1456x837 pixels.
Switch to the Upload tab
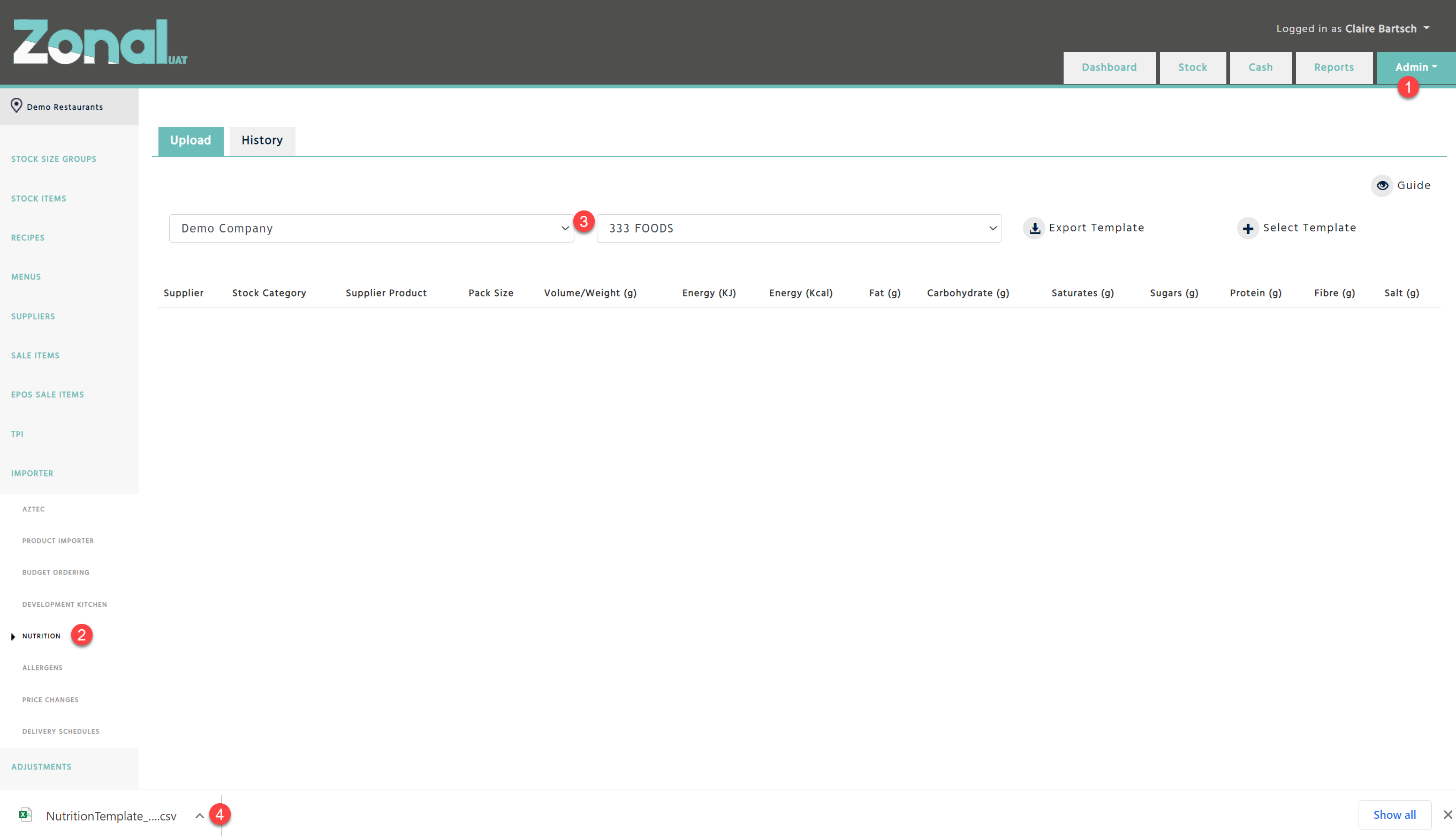click(x=191, y=141)
